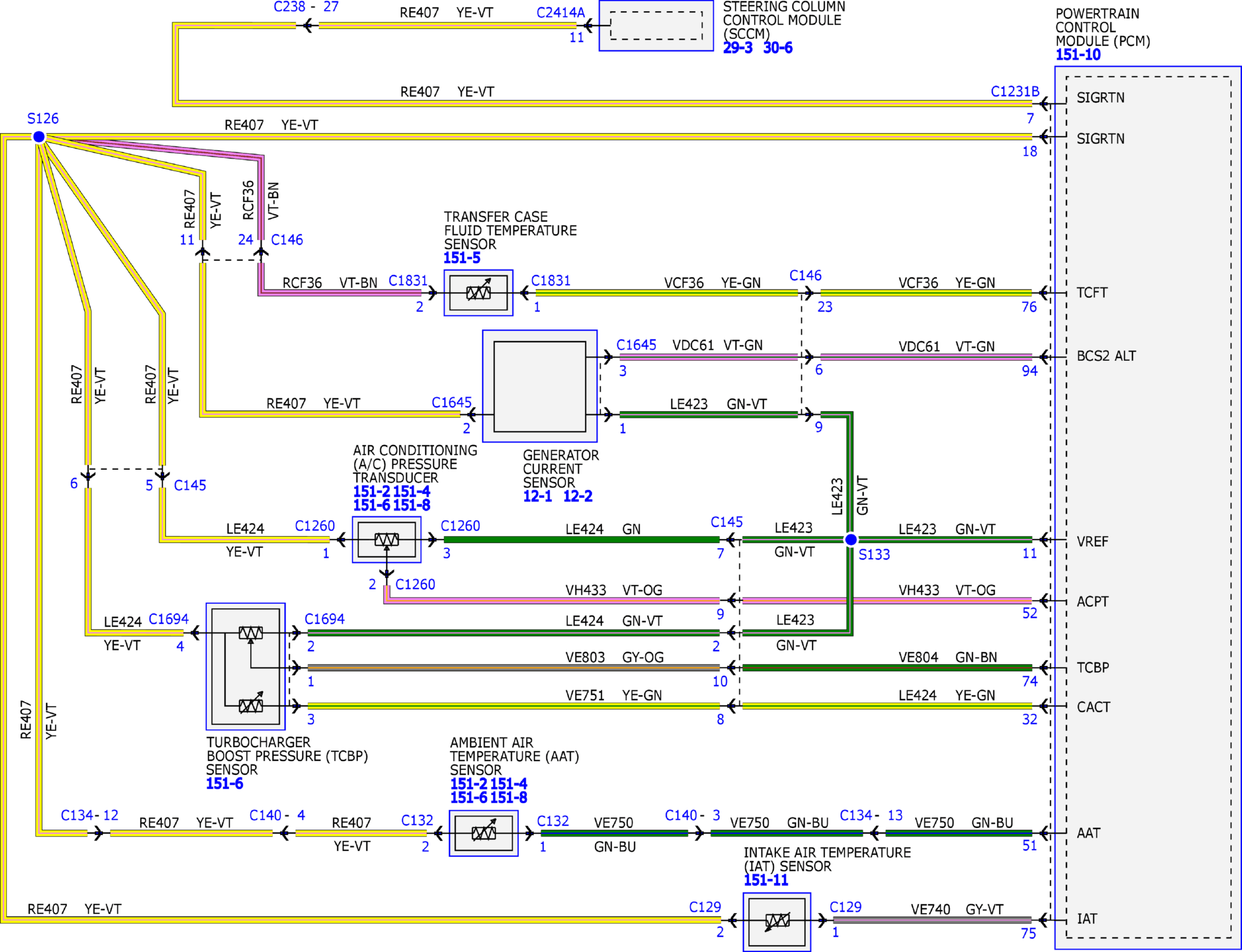This screenshot has height=952, width=1242.
Task: Open page link 30-6 under SCCM
Action: click(778, 48)
